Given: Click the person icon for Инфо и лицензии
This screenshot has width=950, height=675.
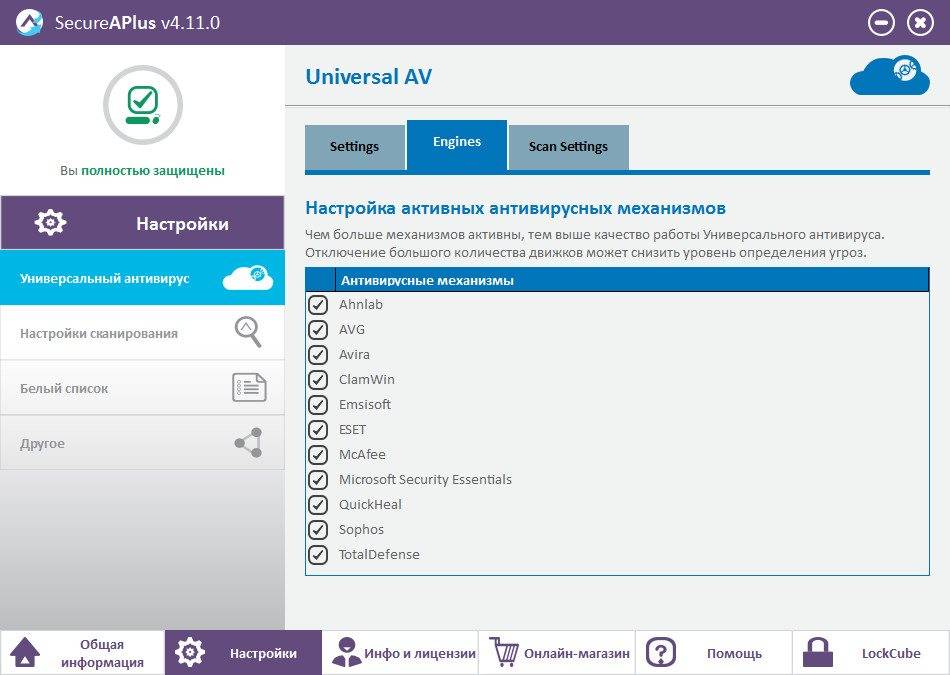Looking at the screenshot, I should click(346, 653).
